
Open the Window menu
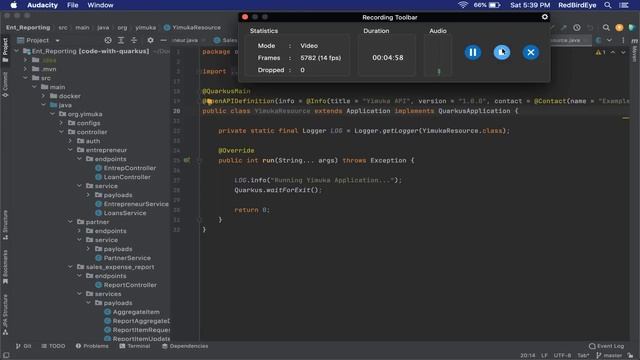pyautogui.click(x=100, y=5)
